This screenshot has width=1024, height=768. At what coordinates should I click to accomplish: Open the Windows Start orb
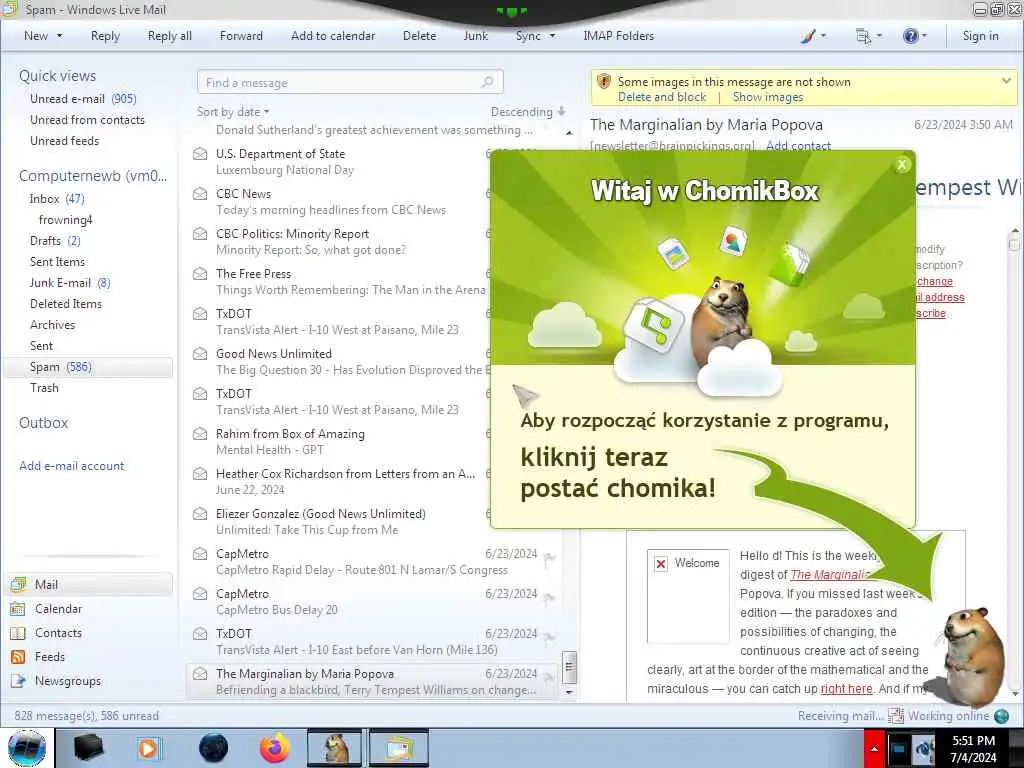point(27,748)
